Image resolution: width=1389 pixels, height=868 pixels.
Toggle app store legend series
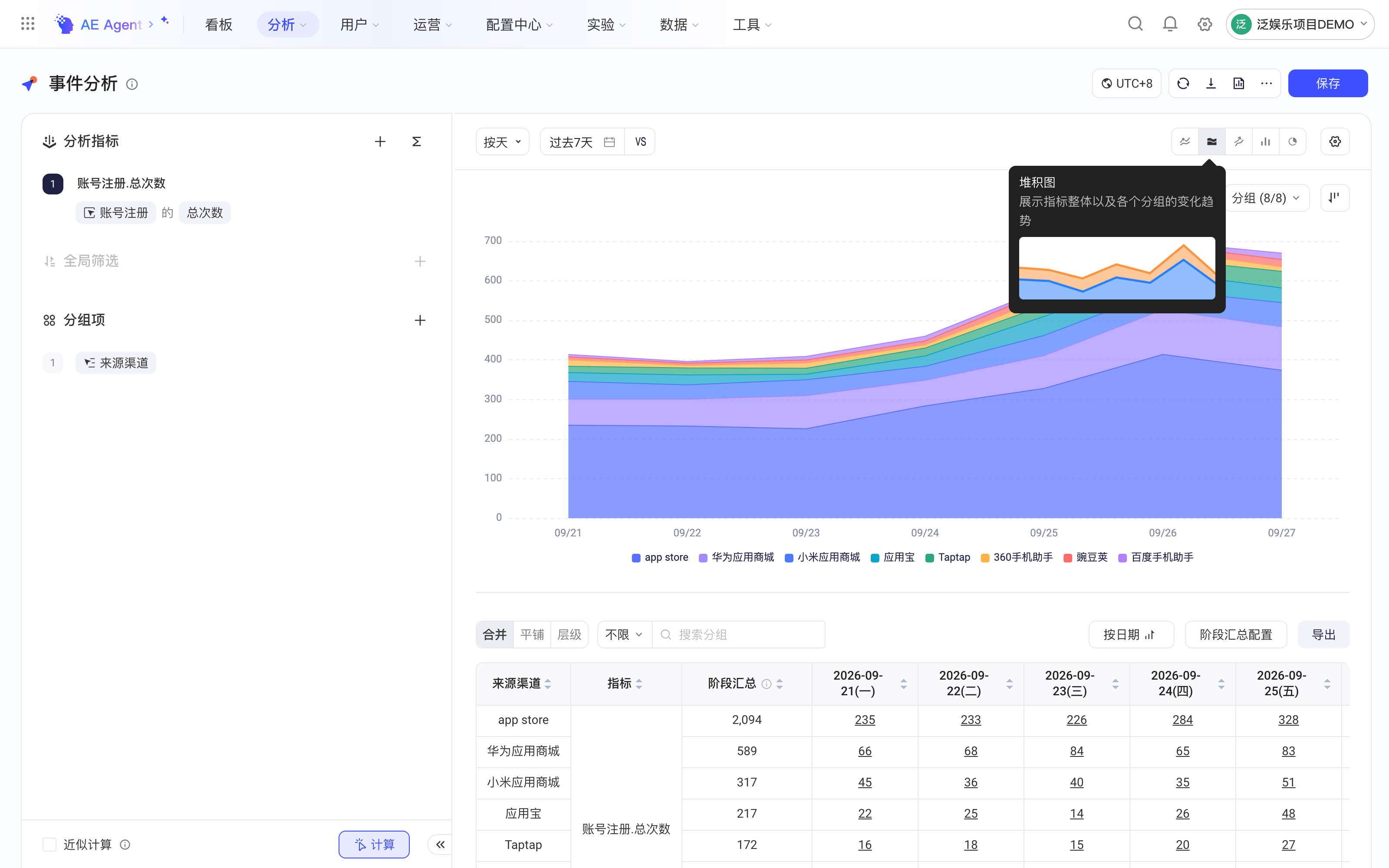(660, 557)
